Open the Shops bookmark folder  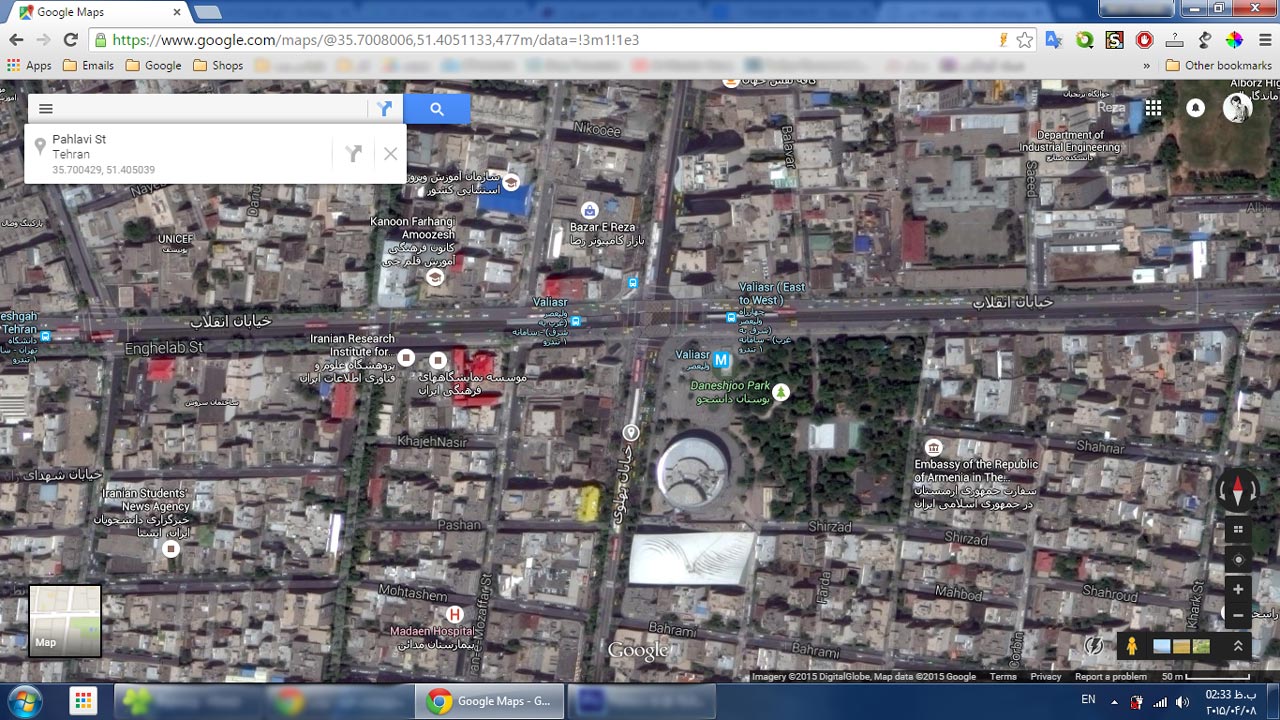(218, 65)
